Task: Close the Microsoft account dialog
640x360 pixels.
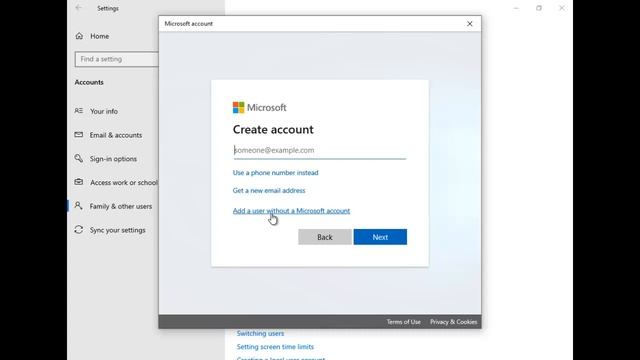Action: 470,24
